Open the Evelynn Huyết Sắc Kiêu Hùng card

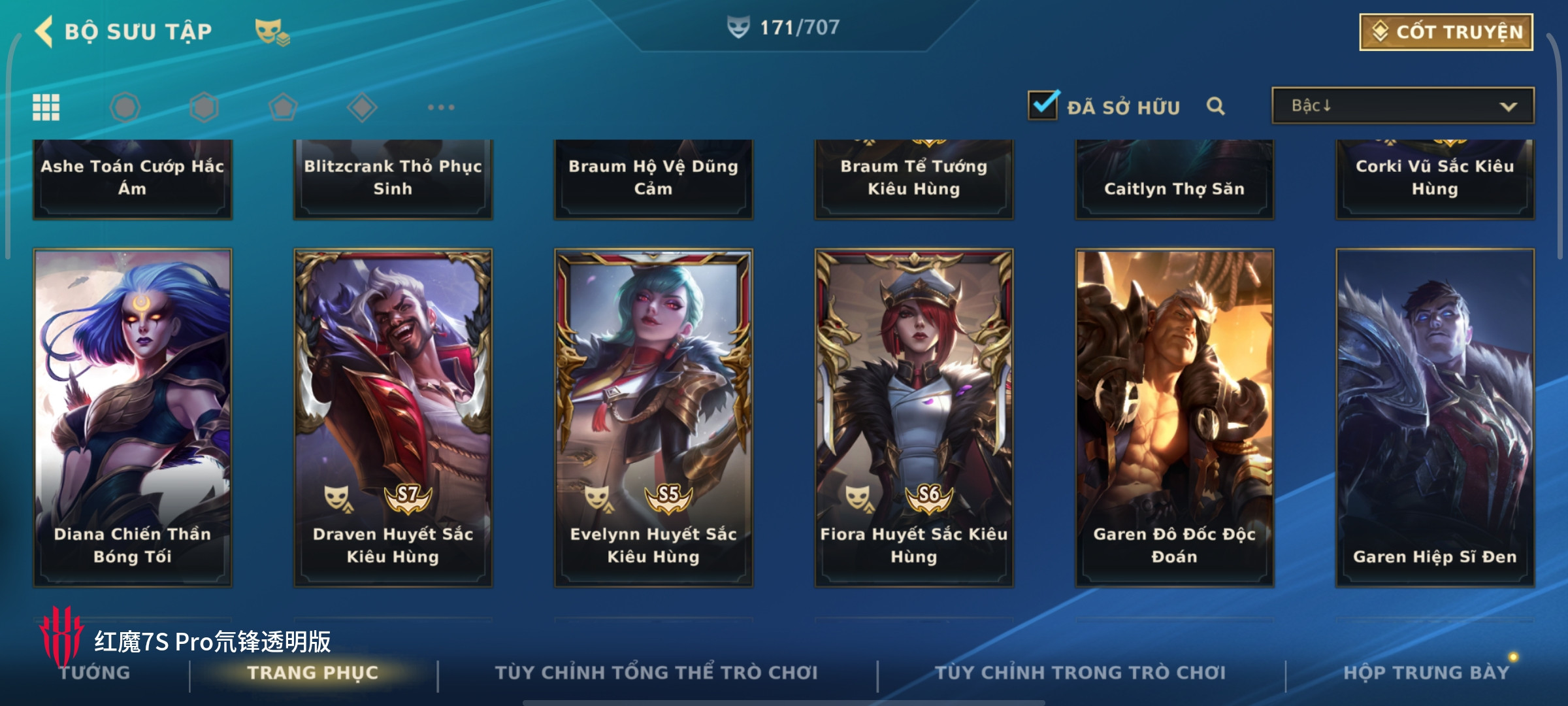(x=653, y=417)
